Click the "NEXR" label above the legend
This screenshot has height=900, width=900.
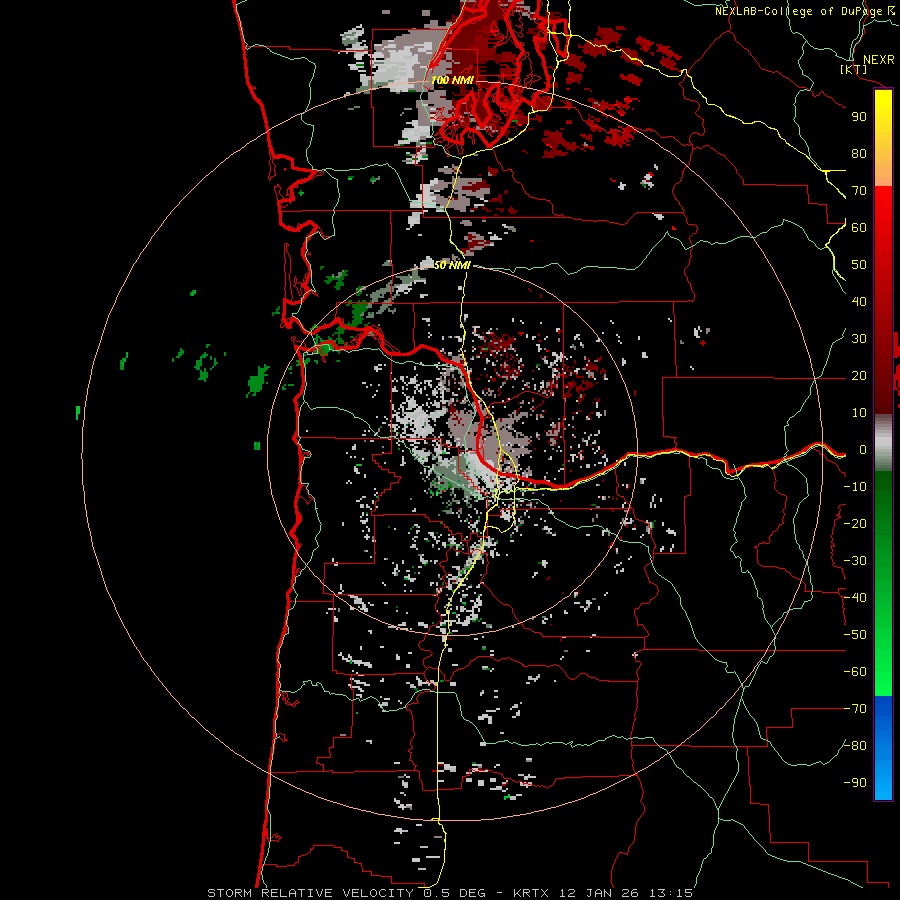(x=878, y=60)
